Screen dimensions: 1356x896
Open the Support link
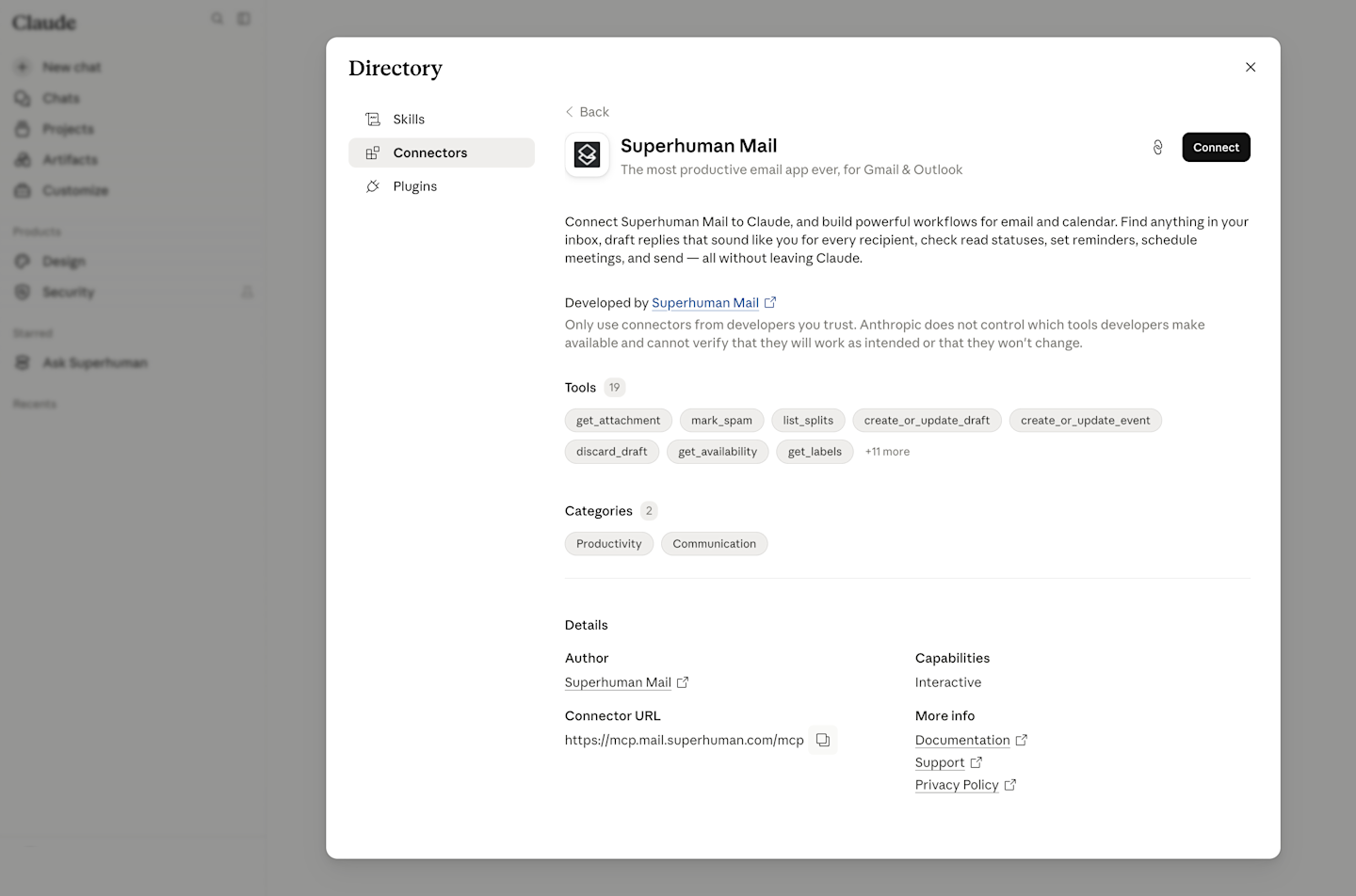(940, 763)
